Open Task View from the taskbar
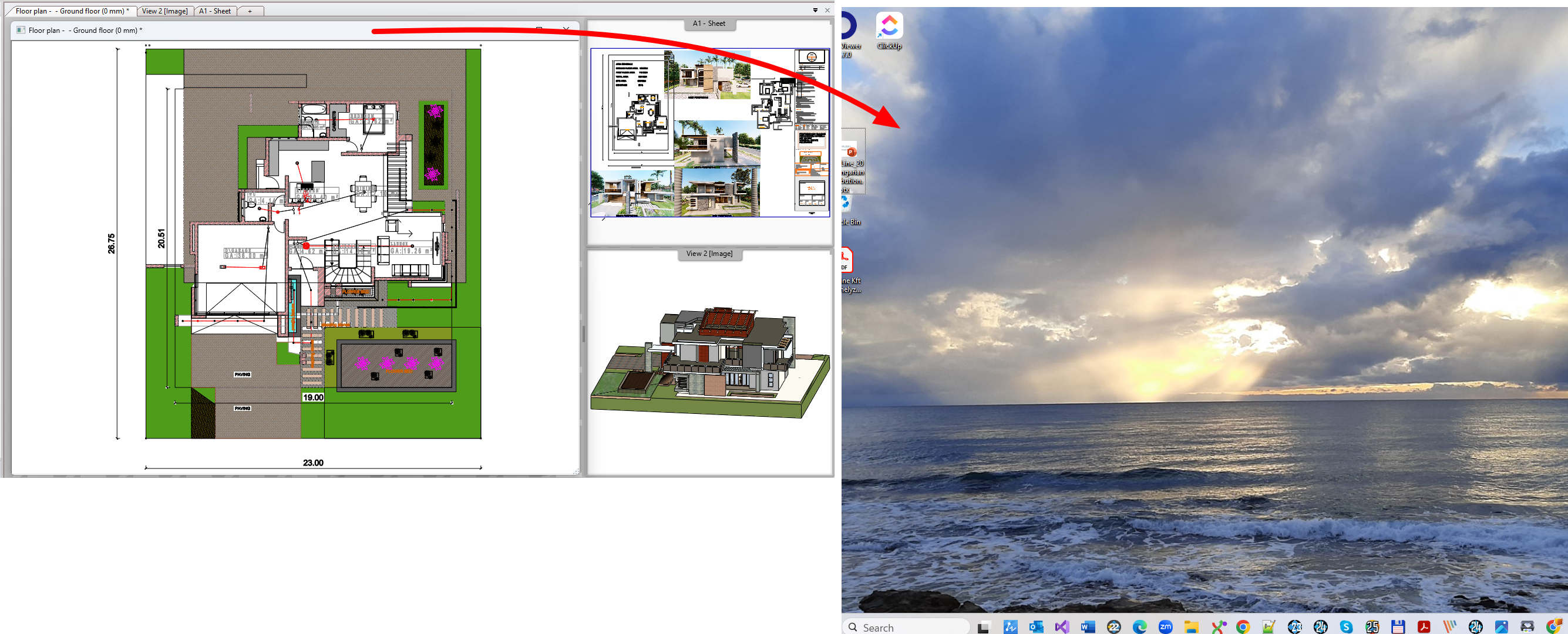This screenshot has height=634, width=1568. pos(983,627)
